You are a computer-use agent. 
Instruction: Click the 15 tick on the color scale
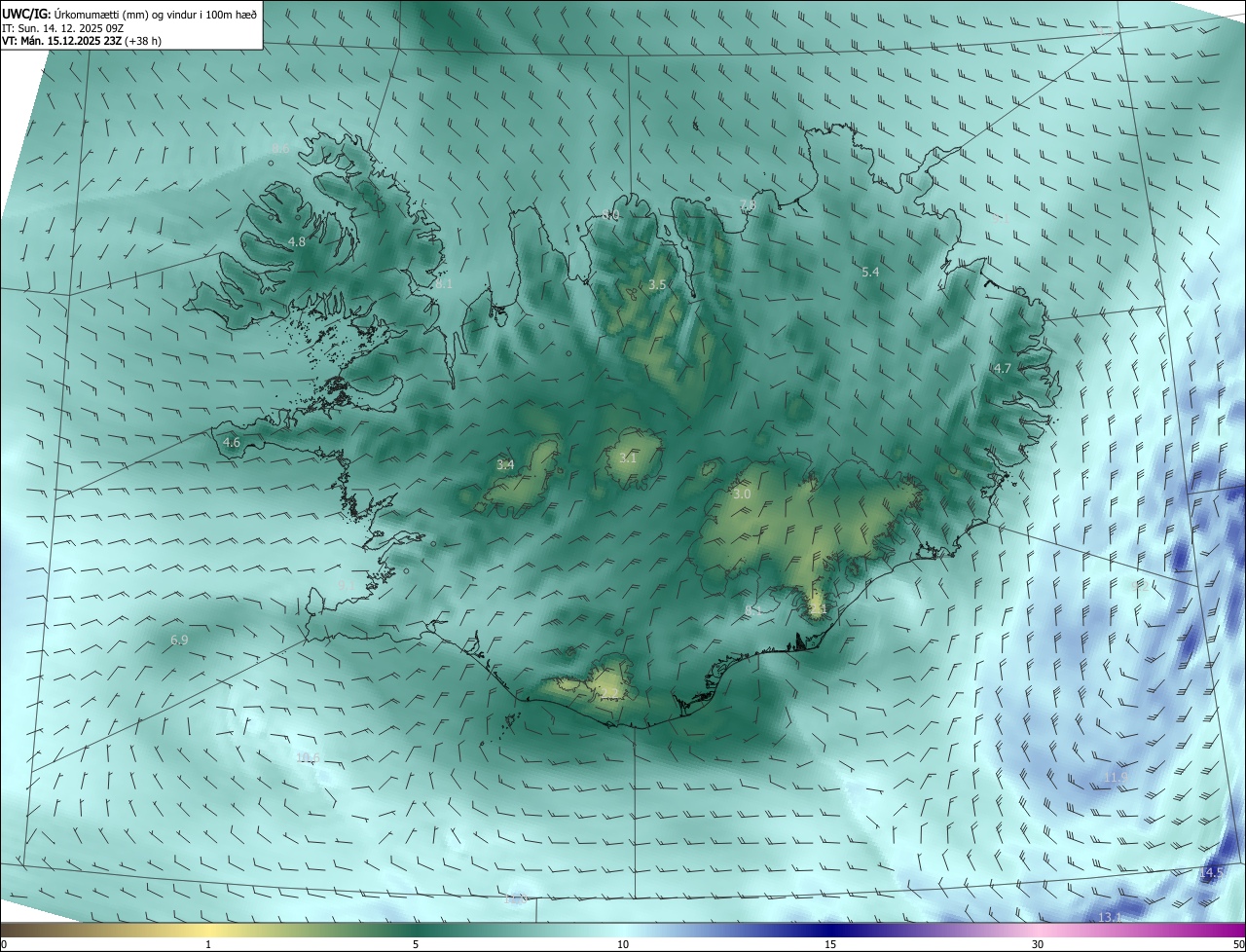tap(830, 944)
